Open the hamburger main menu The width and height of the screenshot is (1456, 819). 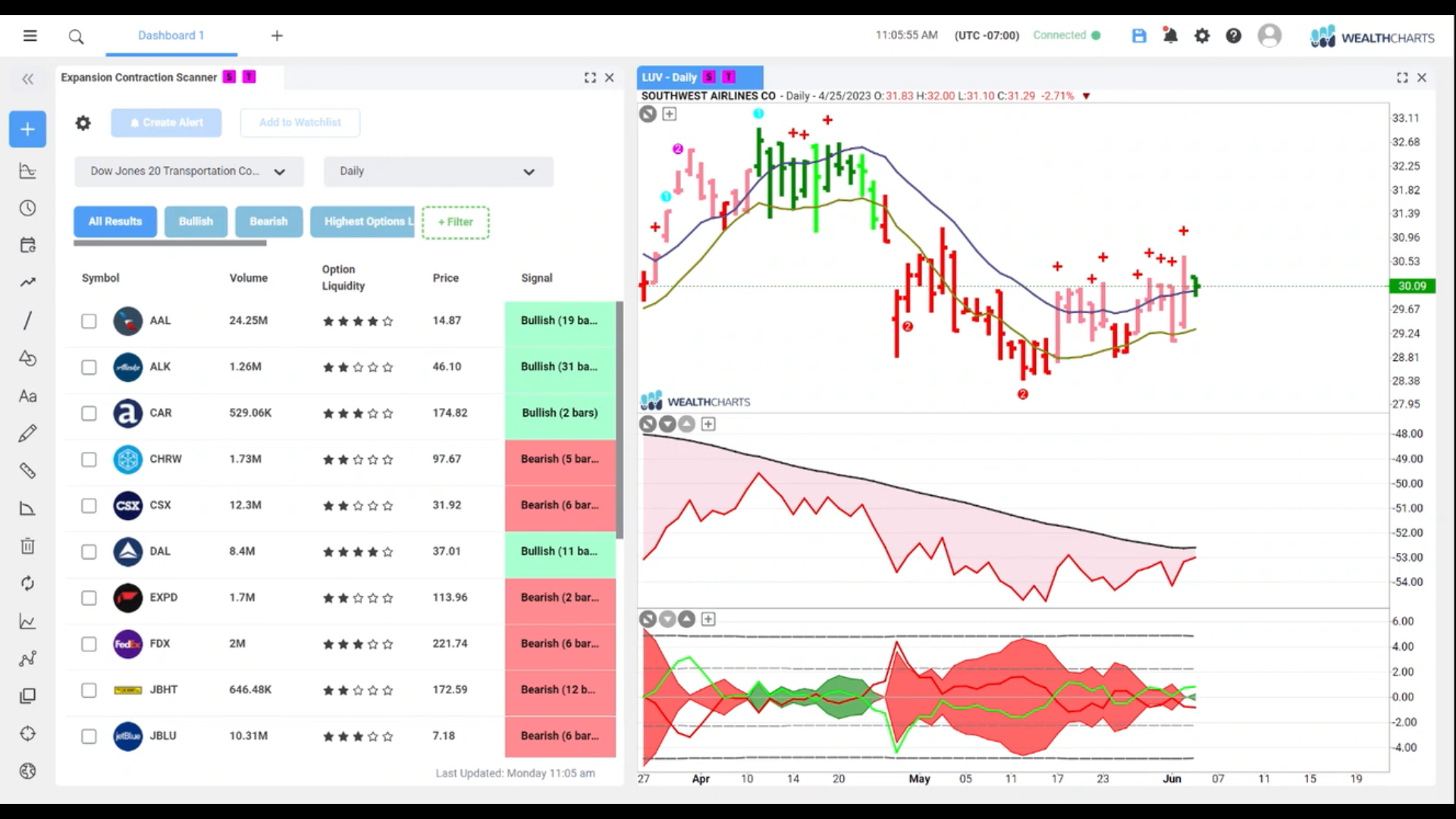click(x=30, y=36)
